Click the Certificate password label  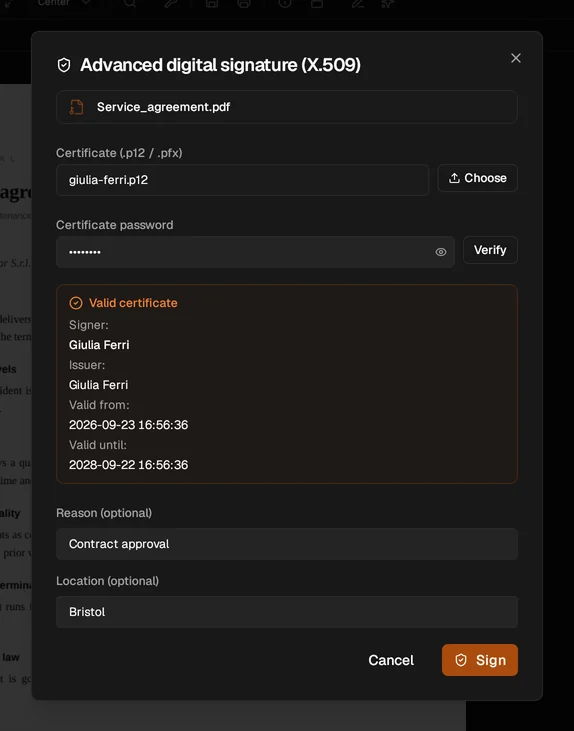[115, 225]
